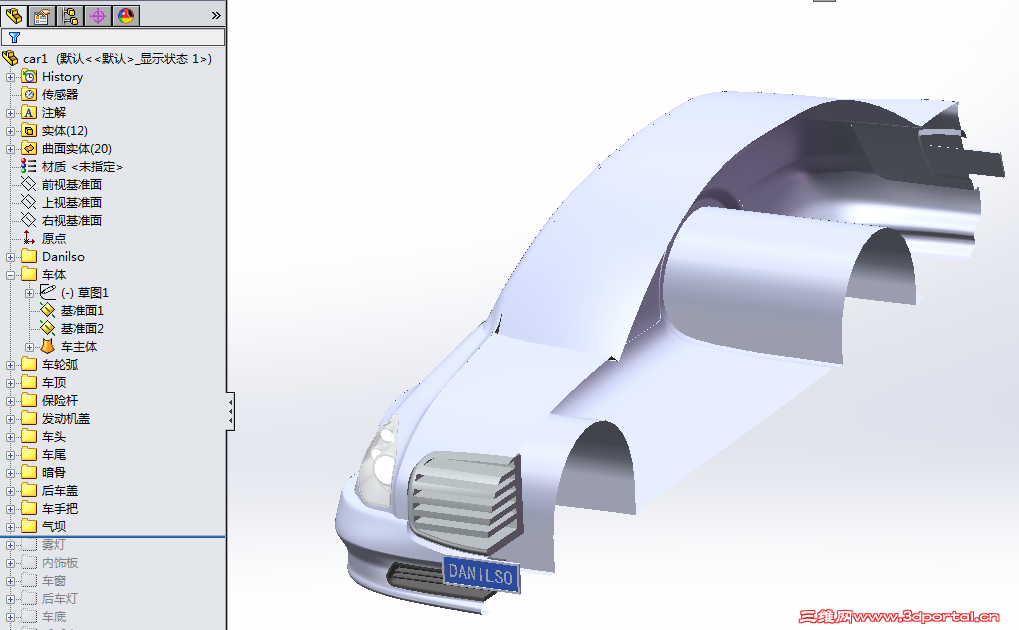Viewport: 1019px width, 630px height.
Task: Select the material 材质 icon
Action: (x=28, y=166)
